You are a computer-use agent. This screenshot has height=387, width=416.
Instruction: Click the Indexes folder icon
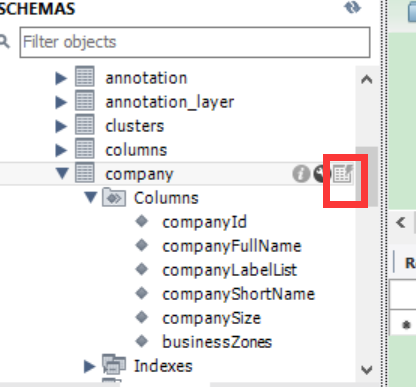click(114, 364)
